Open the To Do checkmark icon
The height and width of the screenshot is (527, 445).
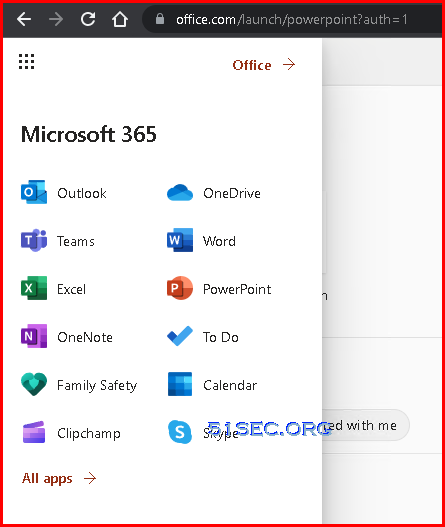point(180,336)
